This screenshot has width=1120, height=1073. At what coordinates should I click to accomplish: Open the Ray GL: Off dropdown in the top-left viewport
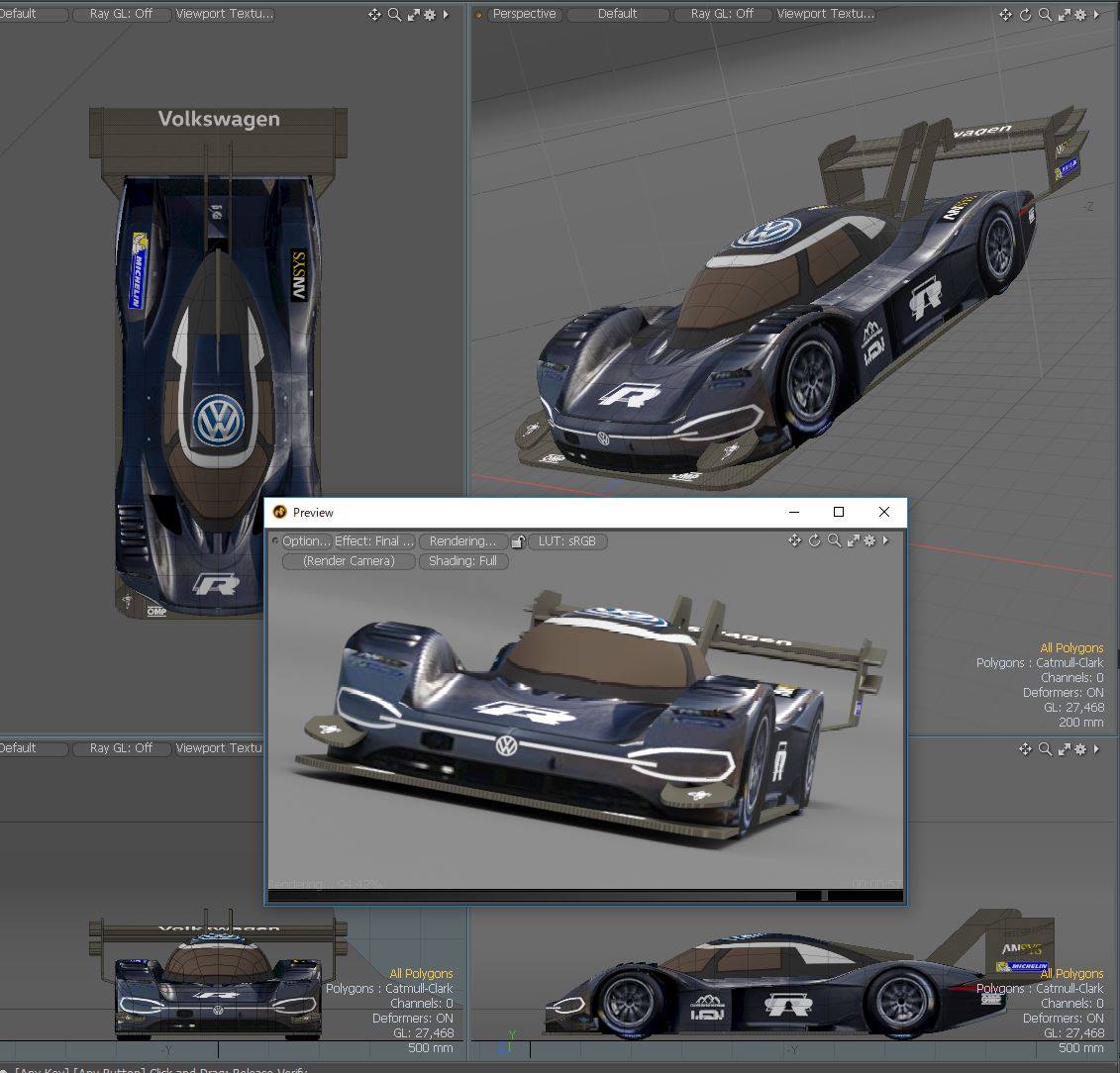click(x=122, y=14)
